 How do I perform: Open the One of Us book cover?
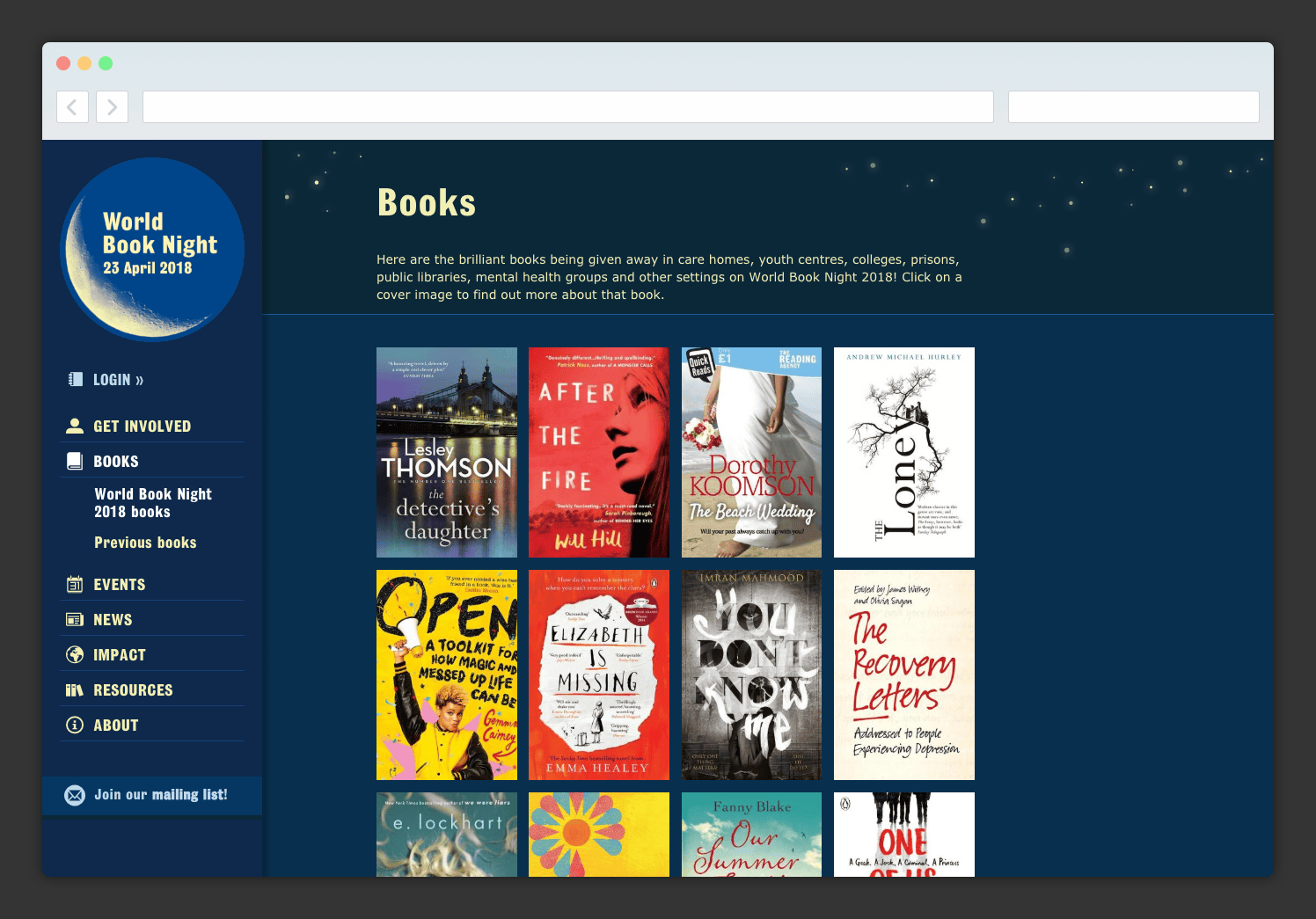pos(904,835)
